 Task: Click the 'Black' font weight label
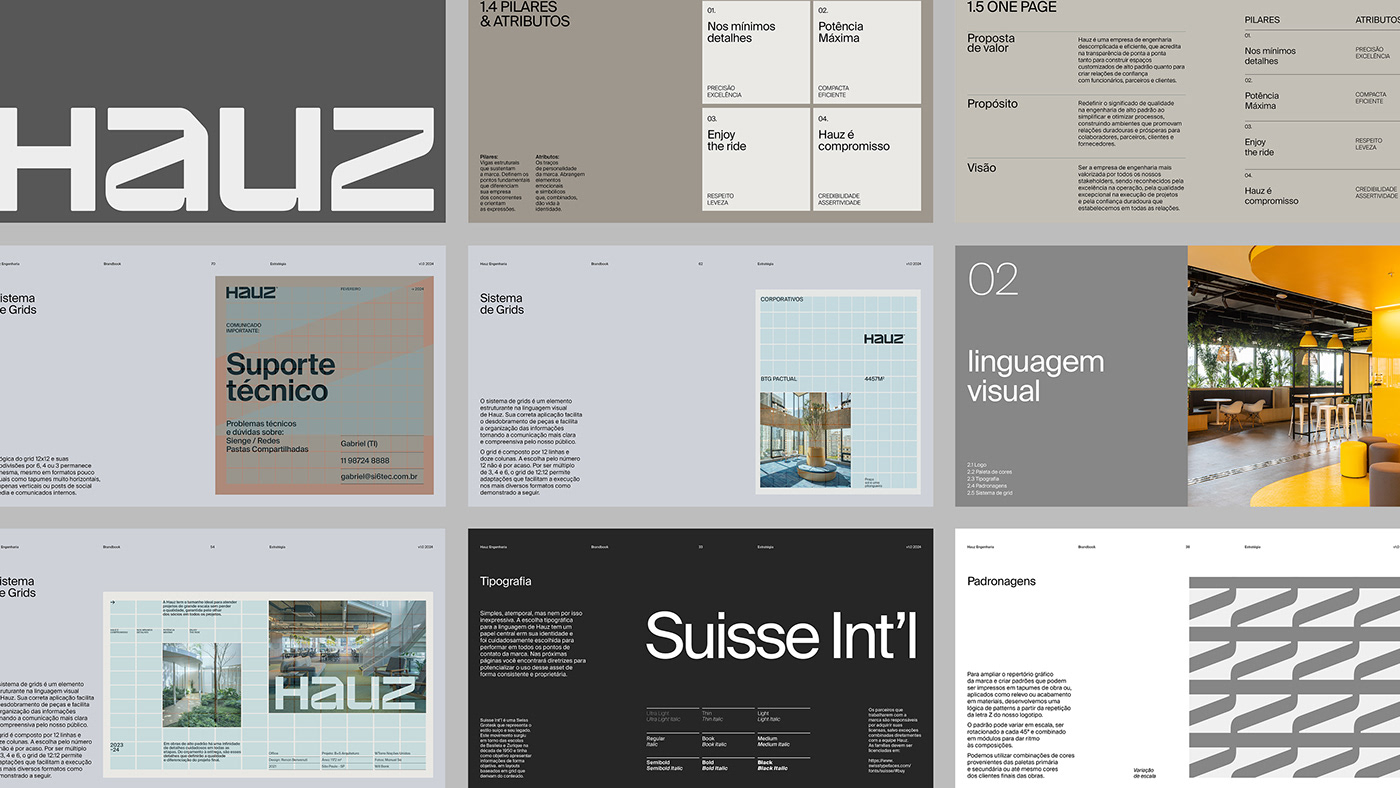click(x=767, y=762)
